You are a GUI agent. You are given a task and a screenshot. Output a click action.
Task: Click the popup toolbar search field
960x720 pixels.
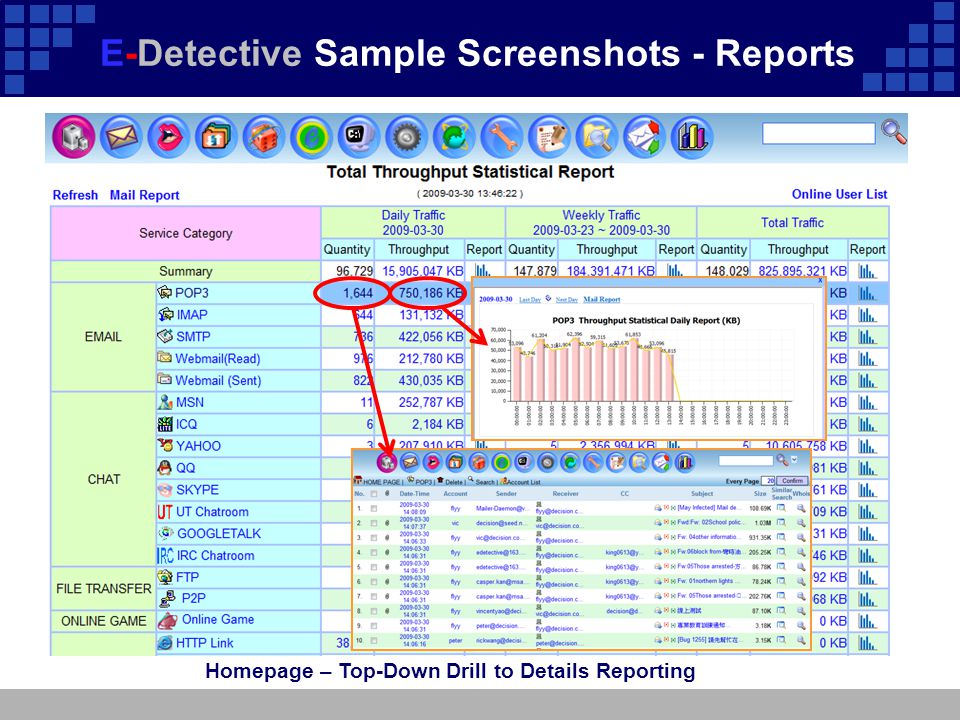pyautogui.click(x=745, y=460)
